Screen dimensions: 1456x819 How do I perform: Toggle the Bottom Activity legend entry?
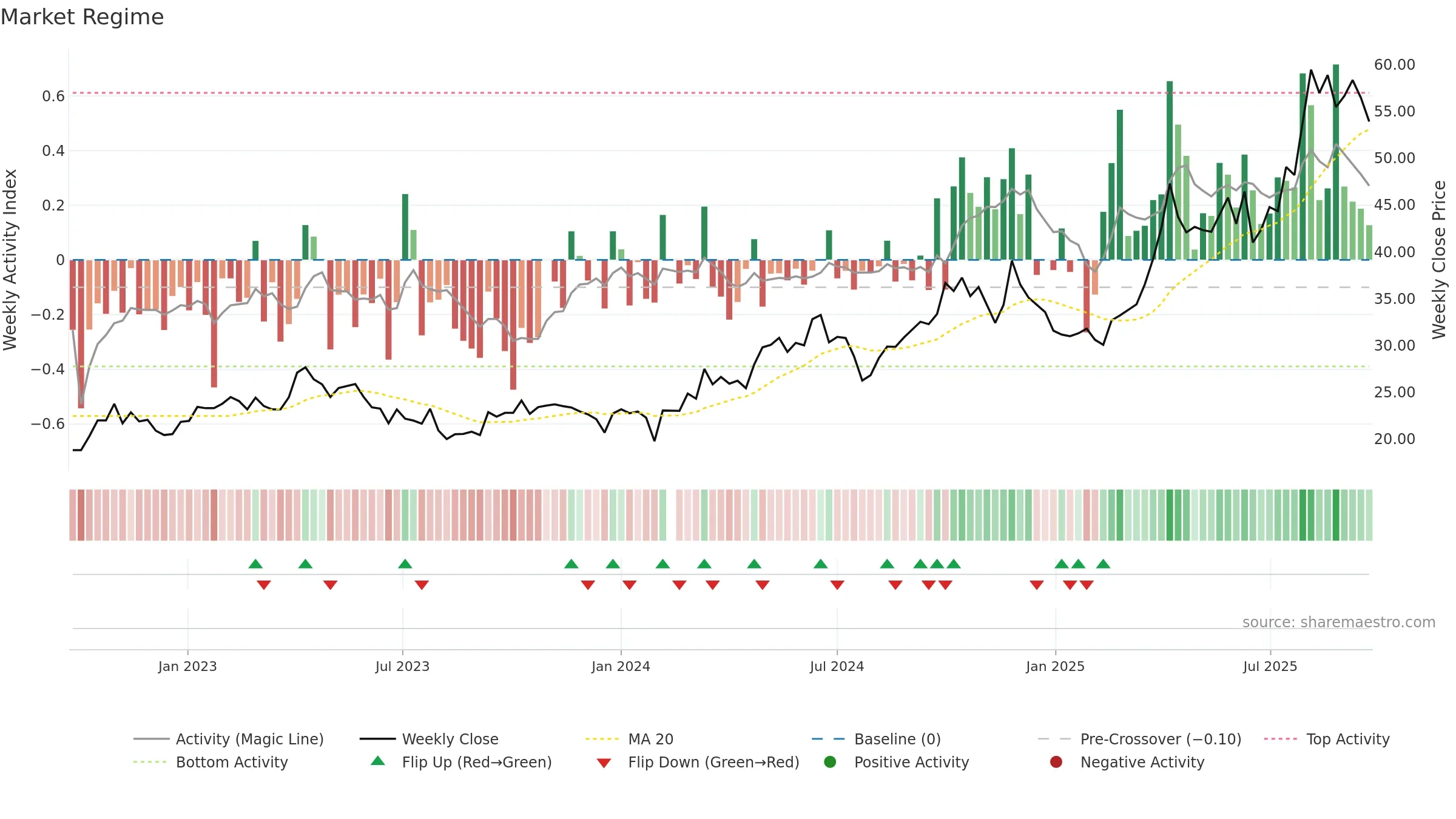(211, 762)
